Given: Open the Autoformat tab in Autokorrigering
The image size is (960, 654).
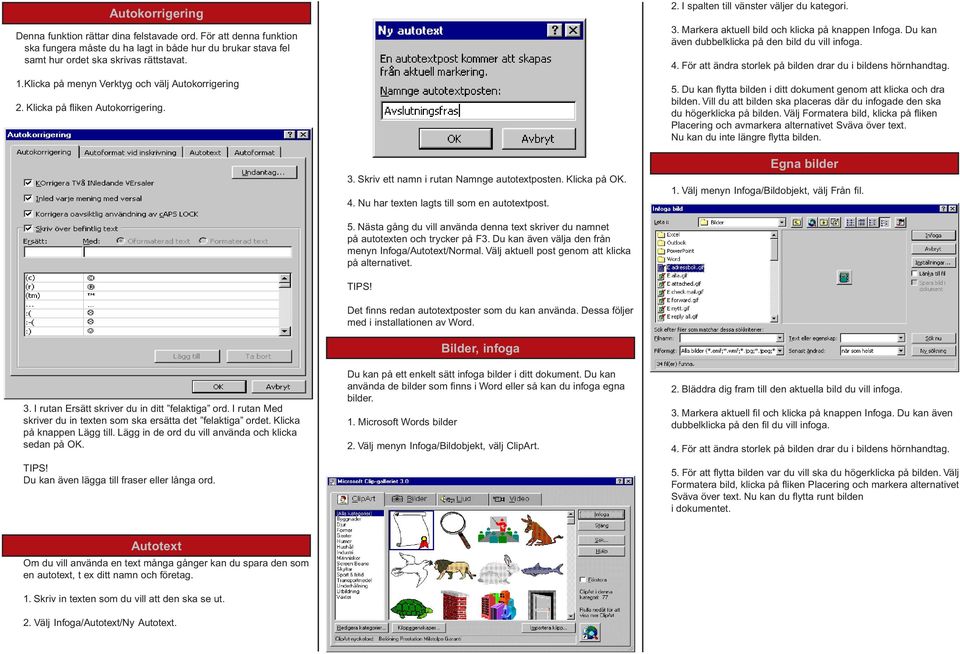Looking at the screenshot, I should tap(254, 152).
